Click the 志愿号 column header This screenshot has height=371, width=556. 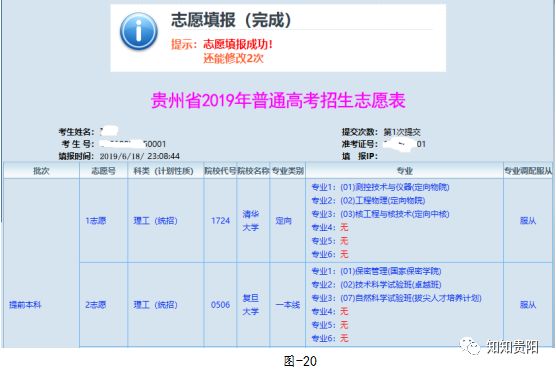(103, 171)
